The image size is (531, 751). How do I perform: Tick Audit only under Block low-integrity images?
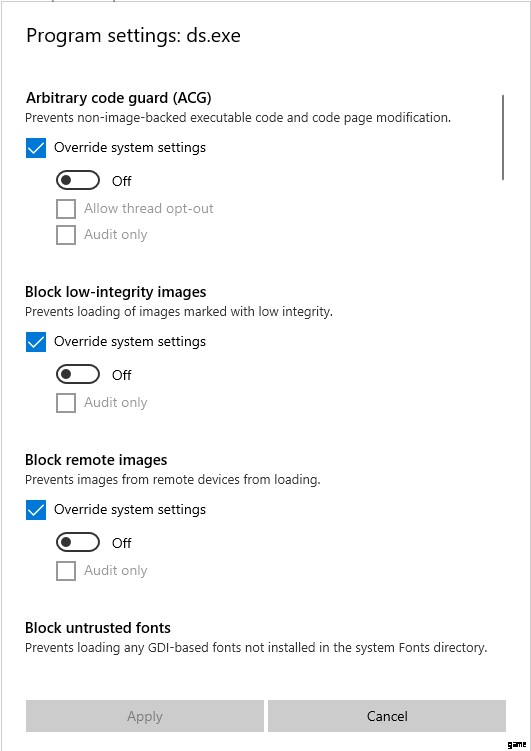66,403
